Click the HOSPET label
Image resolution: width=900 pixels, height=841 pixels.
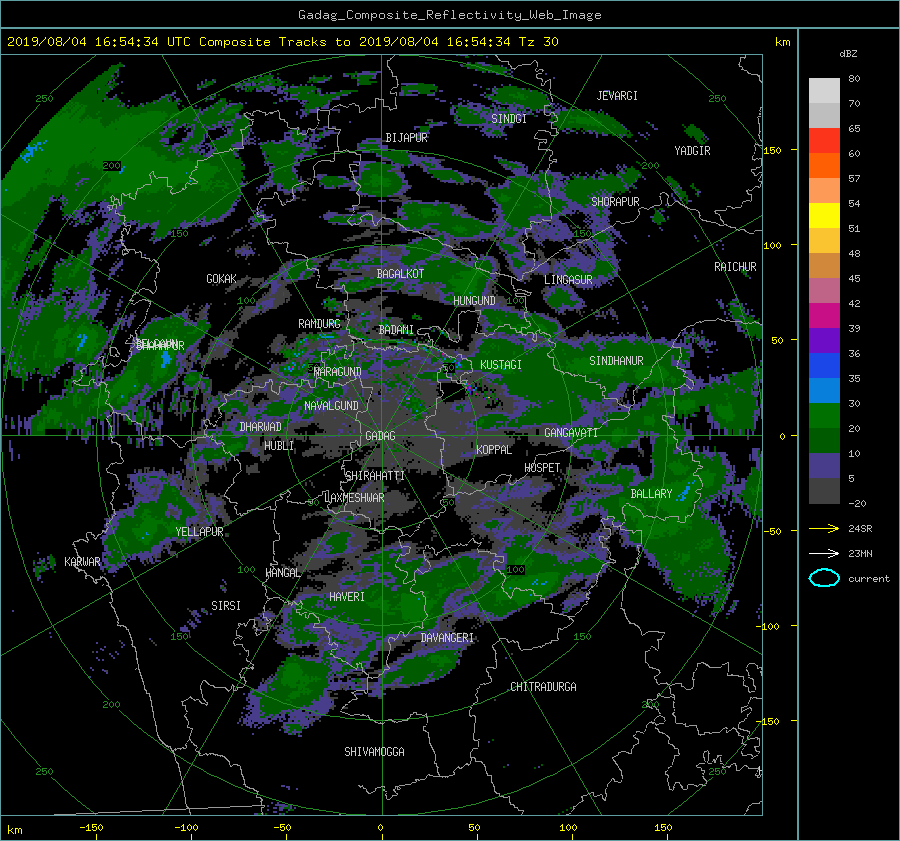[542, 468]
